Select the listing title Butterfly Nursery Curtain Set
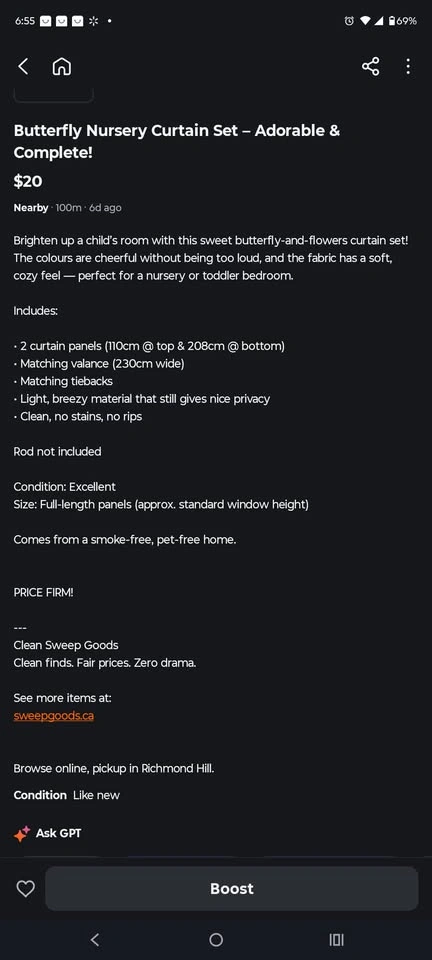Screen dimensions: 432x960 click(177, 141)
